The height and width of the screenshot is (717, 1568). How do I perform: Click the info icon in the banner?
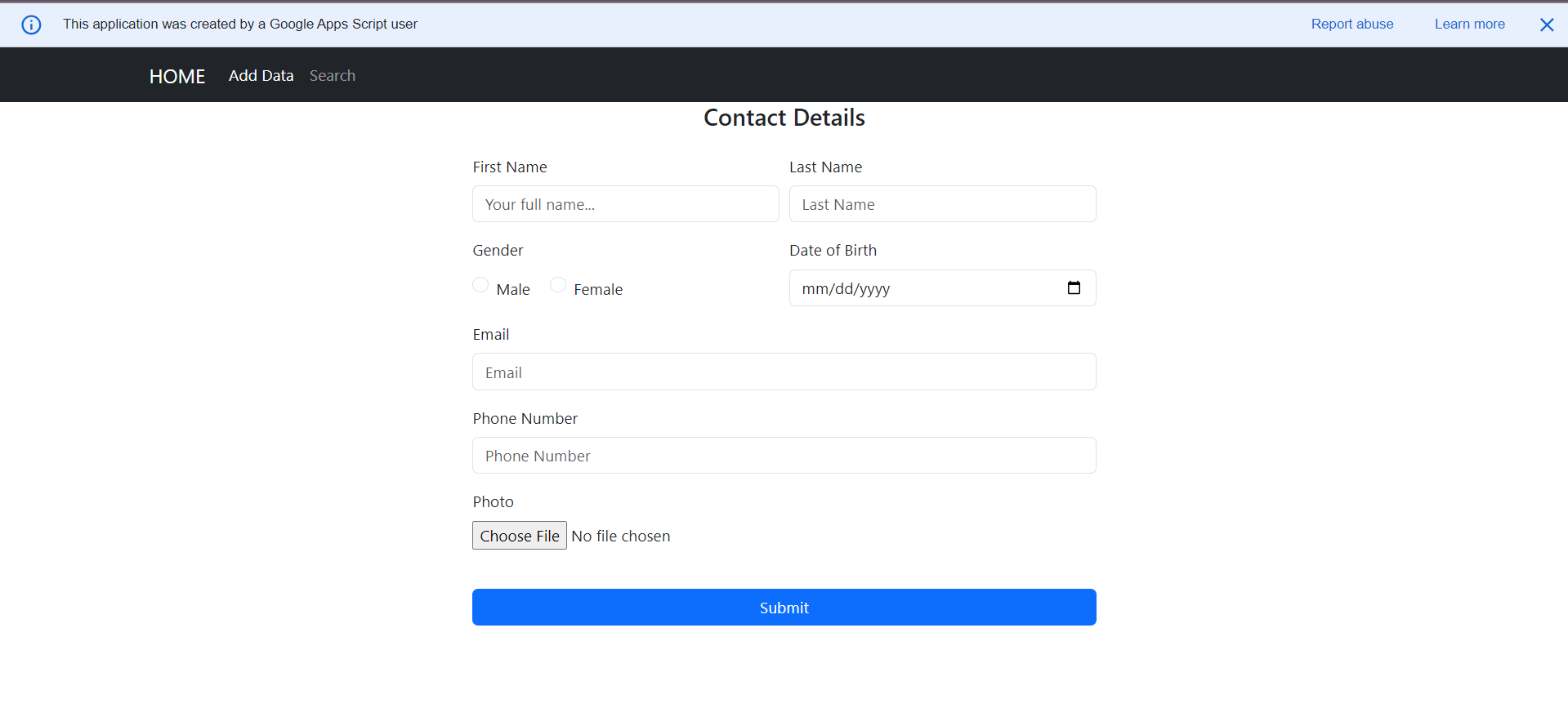point(31,24)
